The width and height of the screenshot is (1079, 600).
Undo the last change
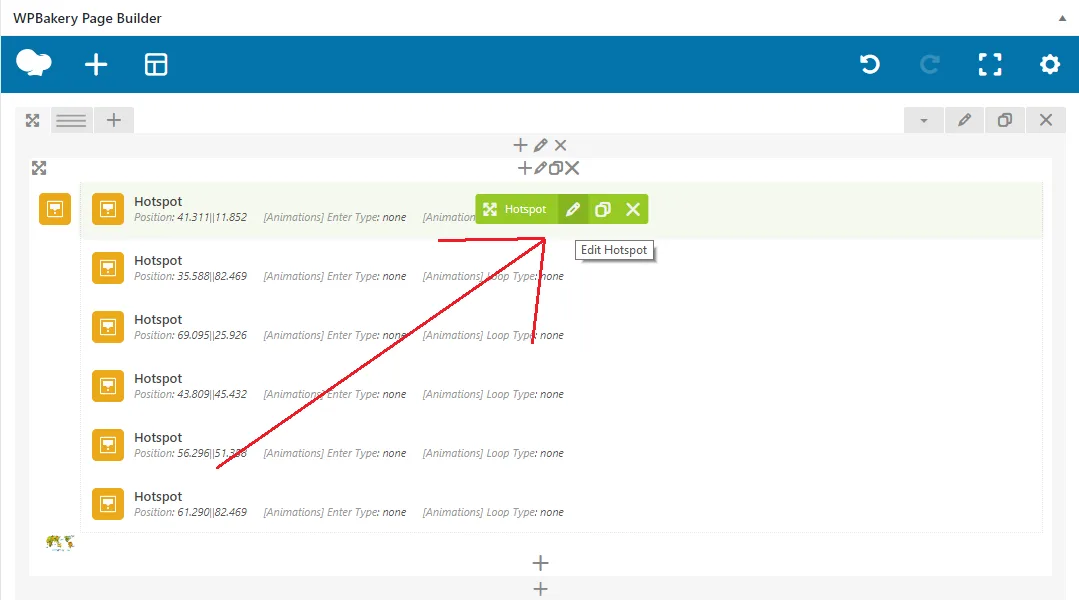(x=870, y=65)
